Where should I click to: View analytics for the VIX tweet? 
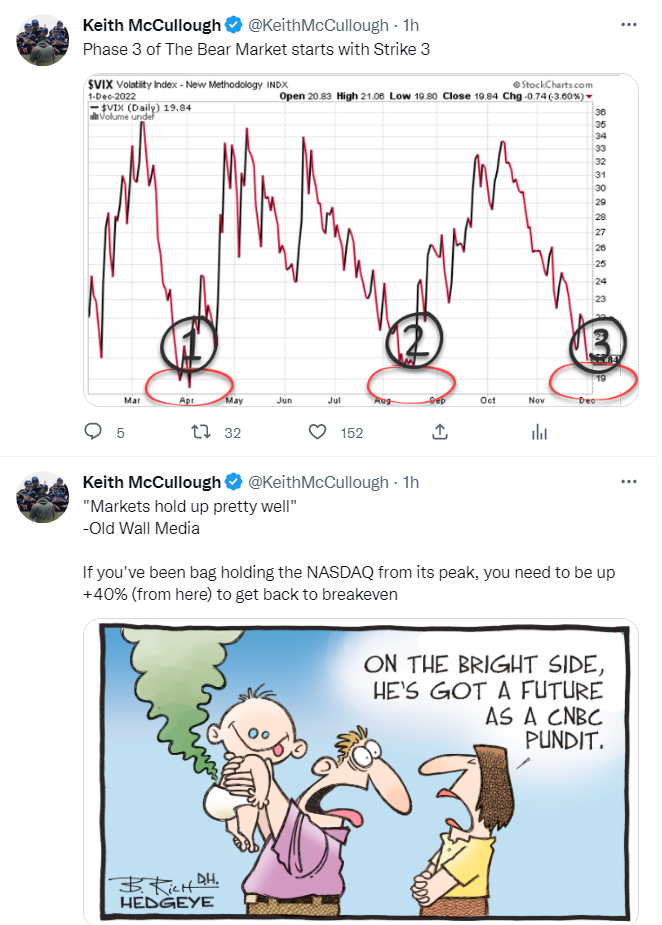pyautogui.click(x=539, y=432)
